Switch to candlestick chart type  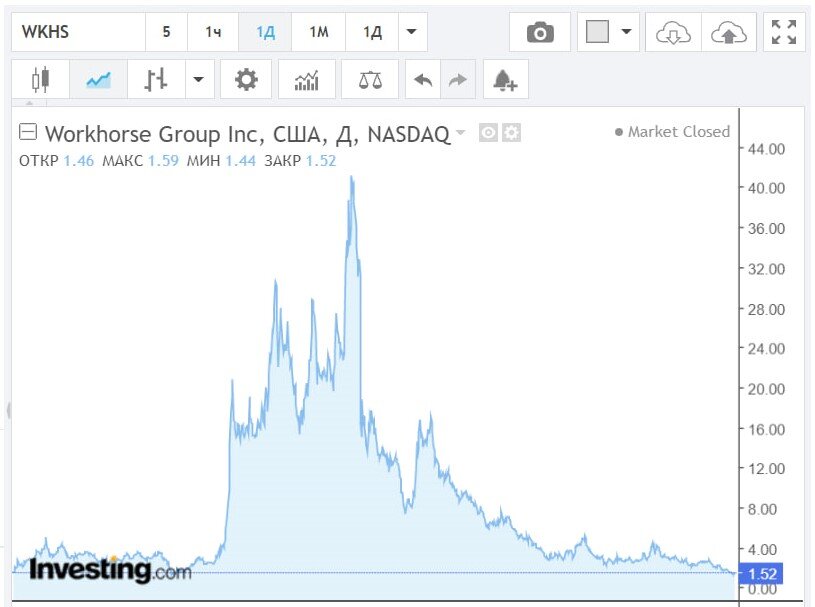pos(41,80)
